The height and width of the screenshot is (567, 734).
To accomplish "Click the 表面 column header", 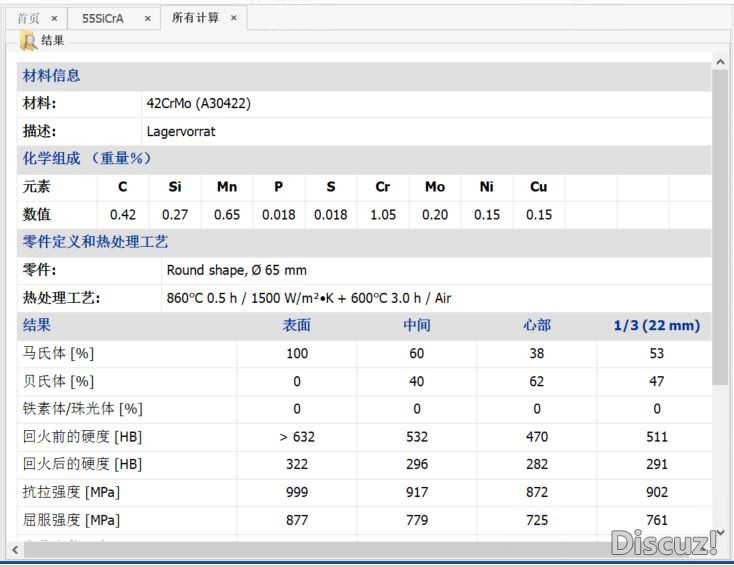I will (x=296, y=325).
